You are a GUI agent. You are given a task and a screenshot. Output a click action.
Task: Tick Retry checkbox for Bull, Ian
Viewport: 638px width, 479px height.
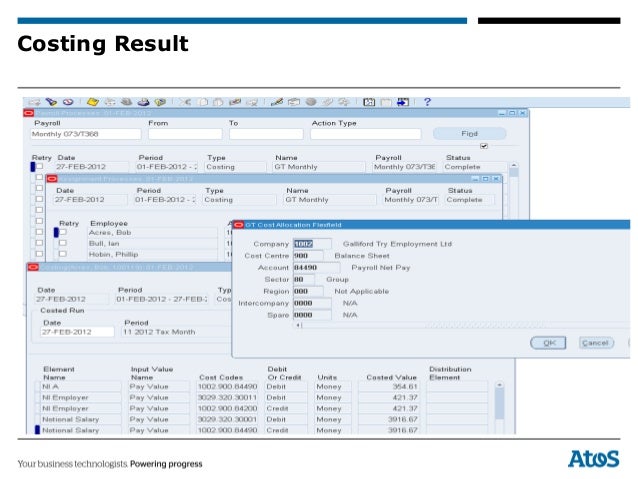coord(63,243)
